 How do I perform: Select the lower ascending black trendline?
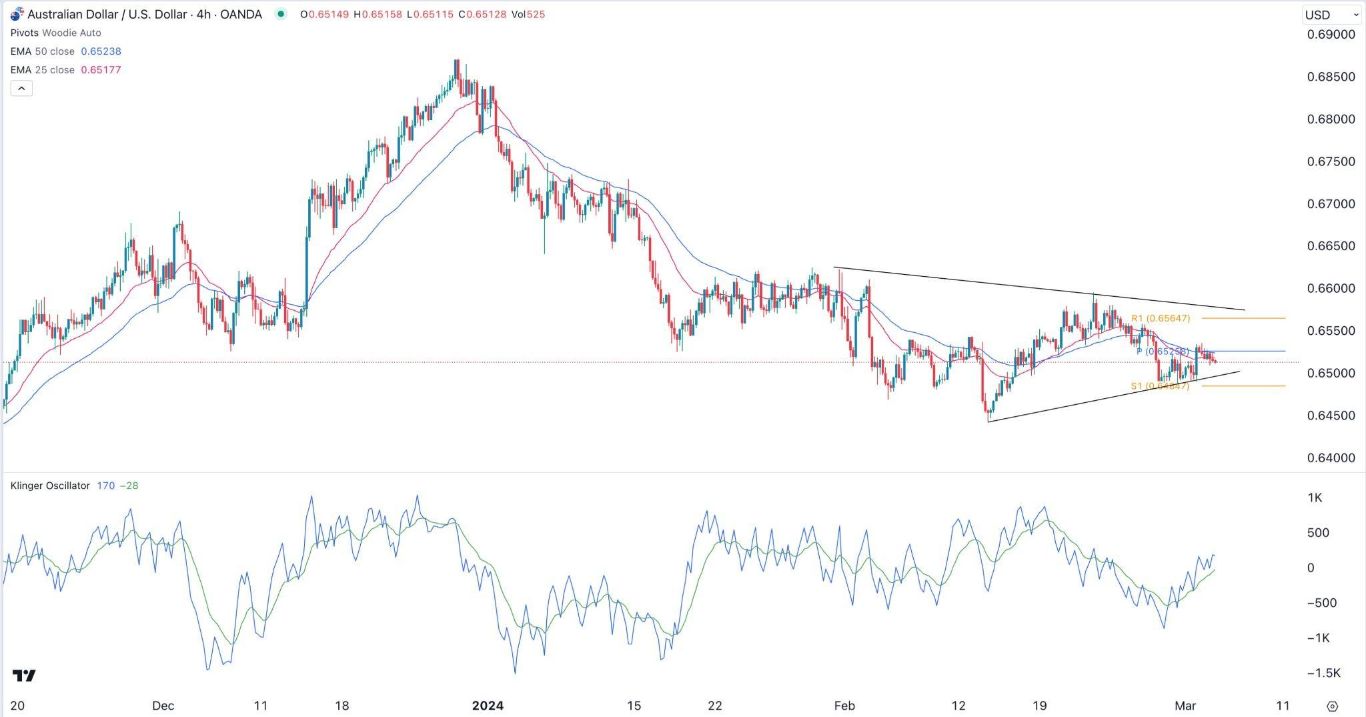point(1114,397)
